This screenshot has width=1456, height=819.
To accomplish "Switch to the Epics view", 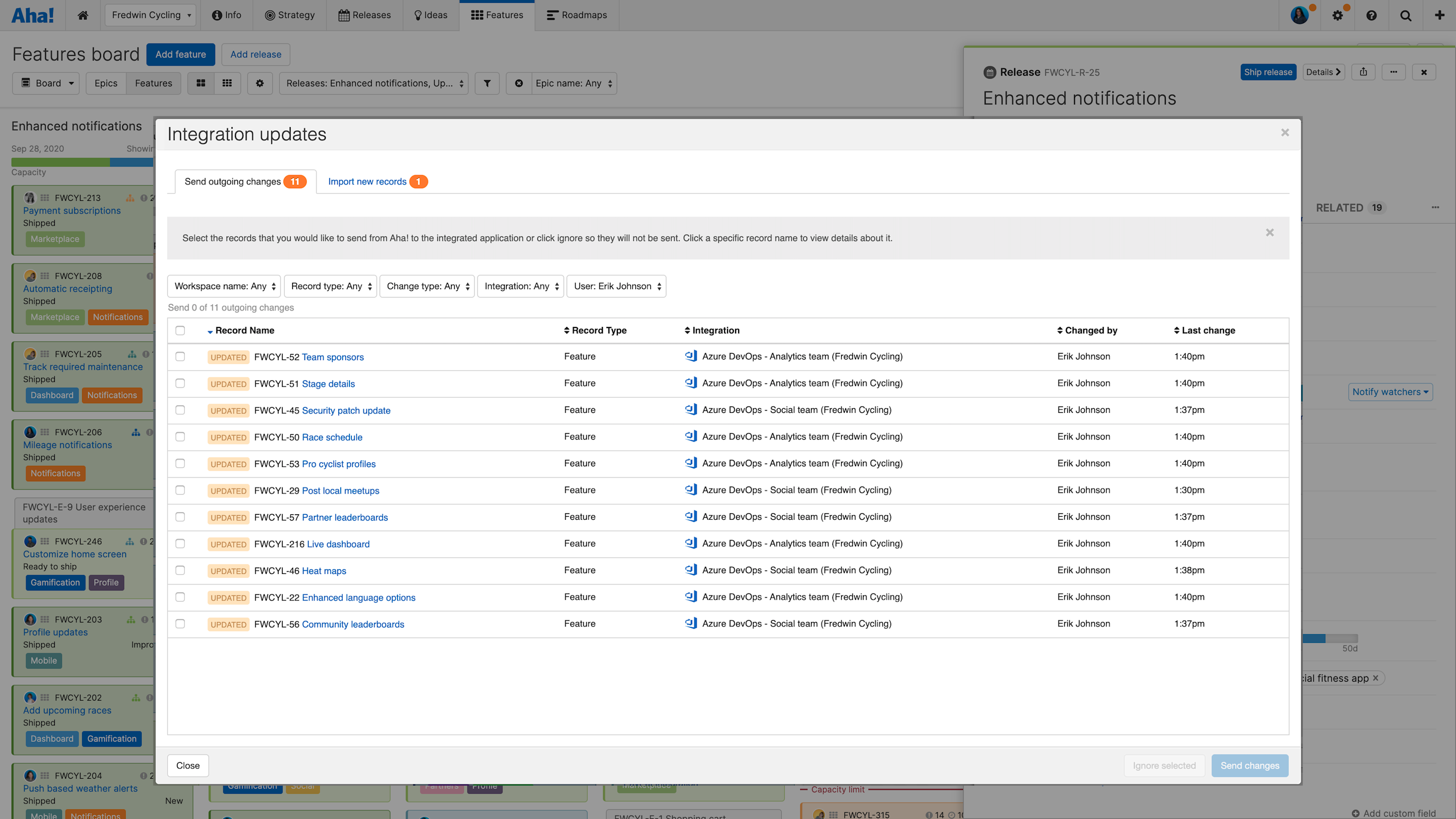I will point(105,83).
